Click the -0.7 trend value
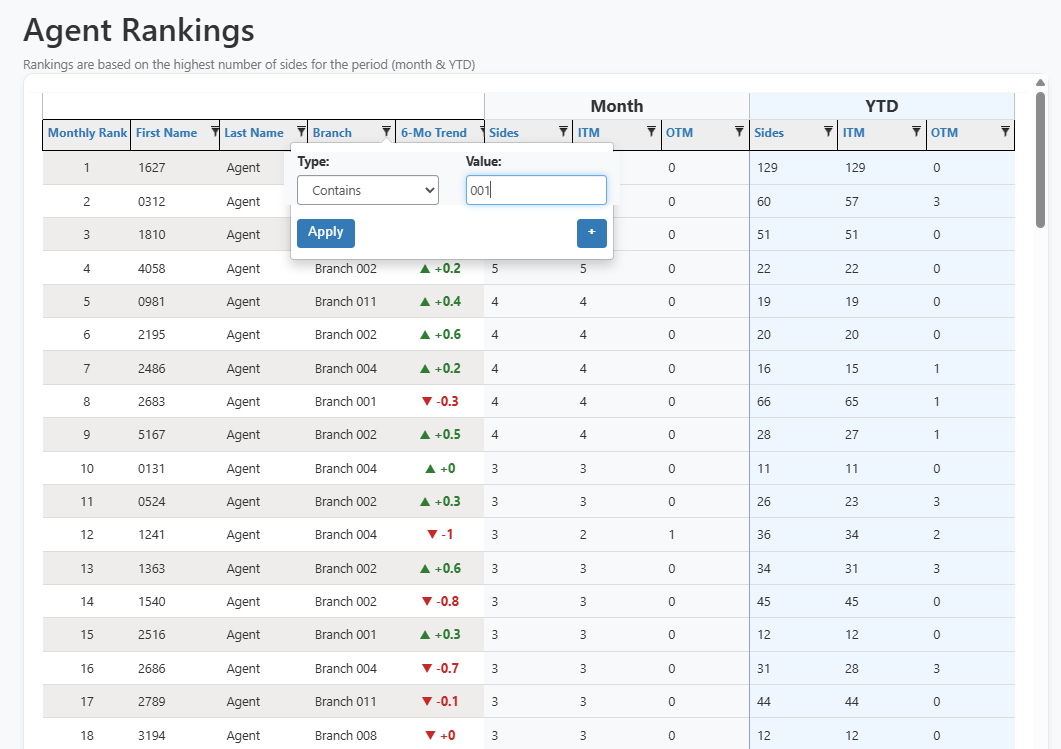This screenshot has width=1061, height=749. (441, 669)
